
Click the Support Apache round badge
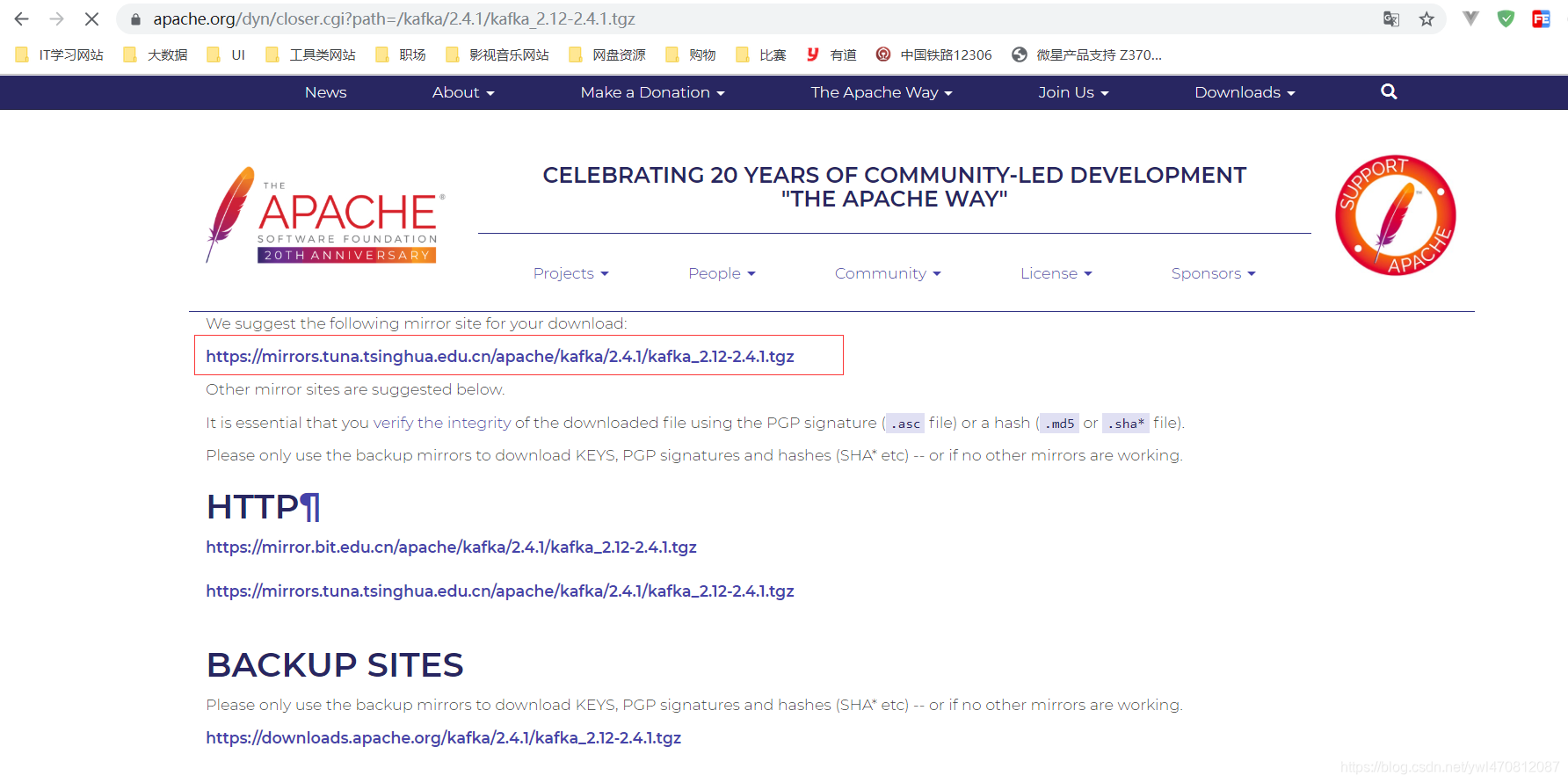(1396, 215)
